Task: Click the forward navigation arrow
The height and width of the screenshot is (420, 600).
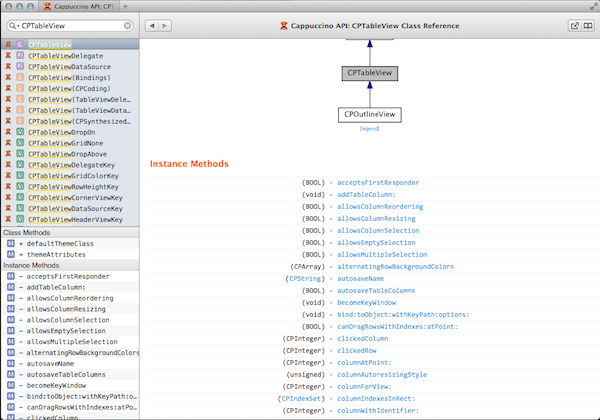Action: pyautogui.click(x=165, y=26)
